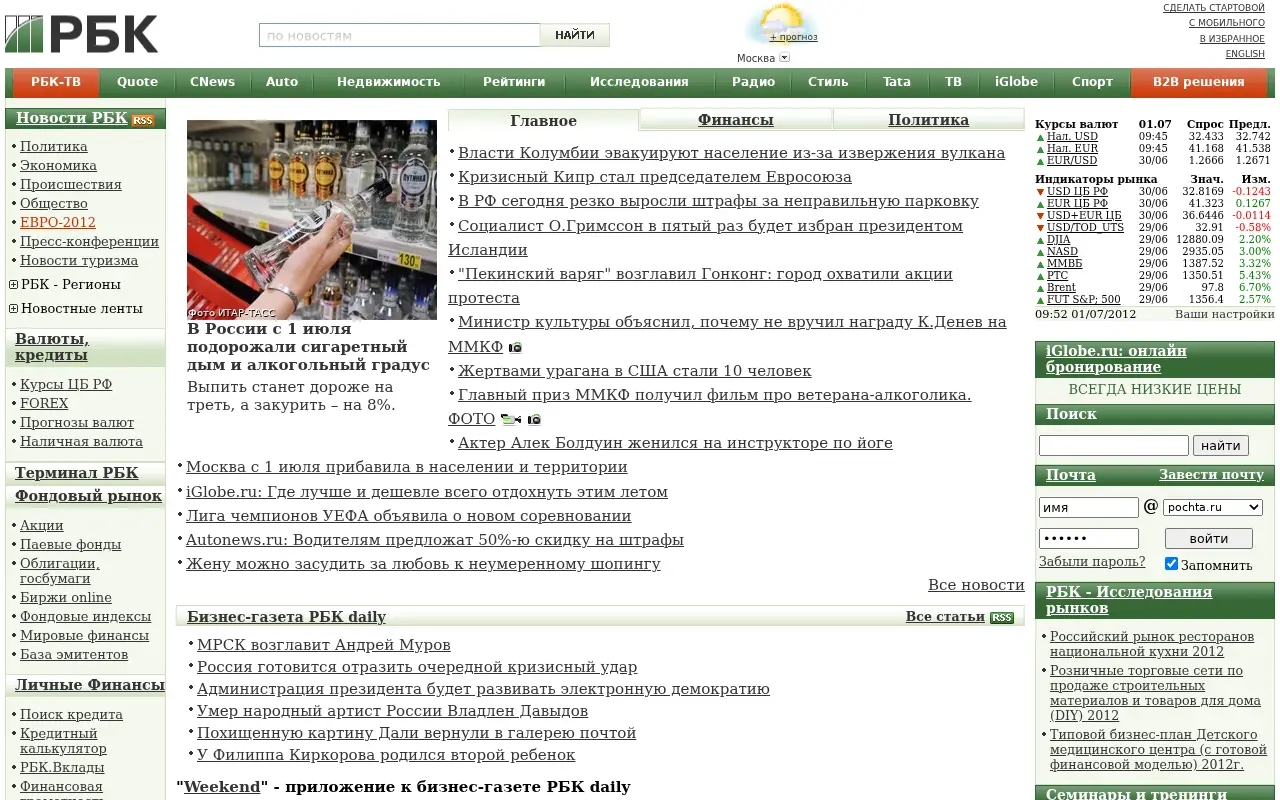Open headline about урагана в США
This screenshot has height=800, width=1280.
click(635, 371)
